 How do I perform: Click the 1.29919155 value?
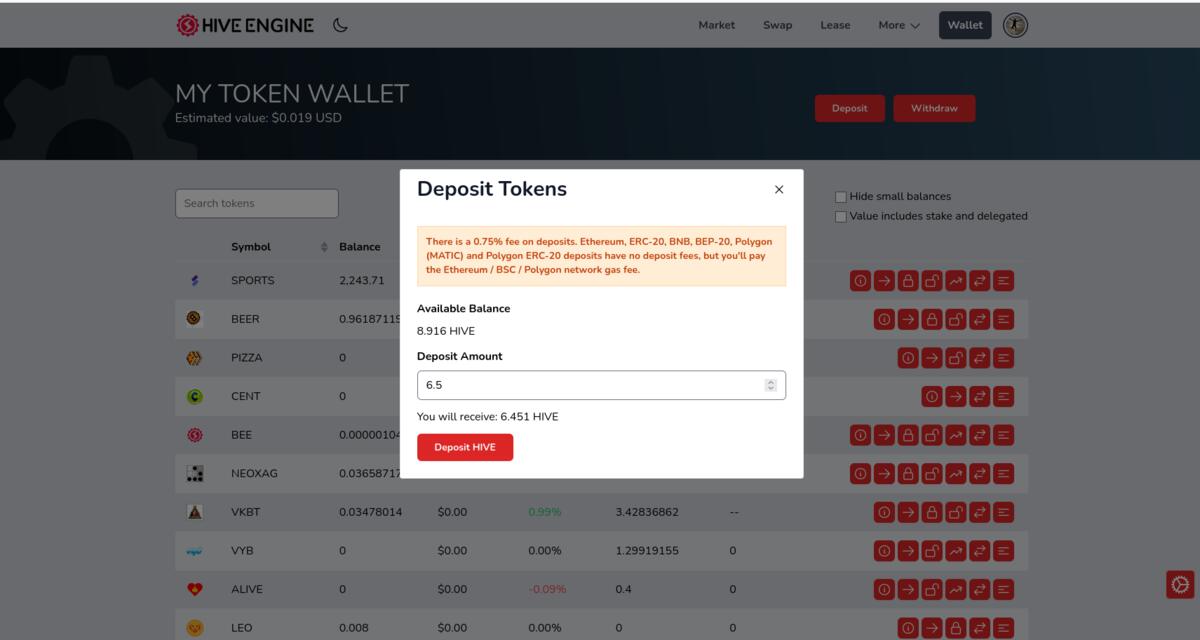tap(647, 551)
